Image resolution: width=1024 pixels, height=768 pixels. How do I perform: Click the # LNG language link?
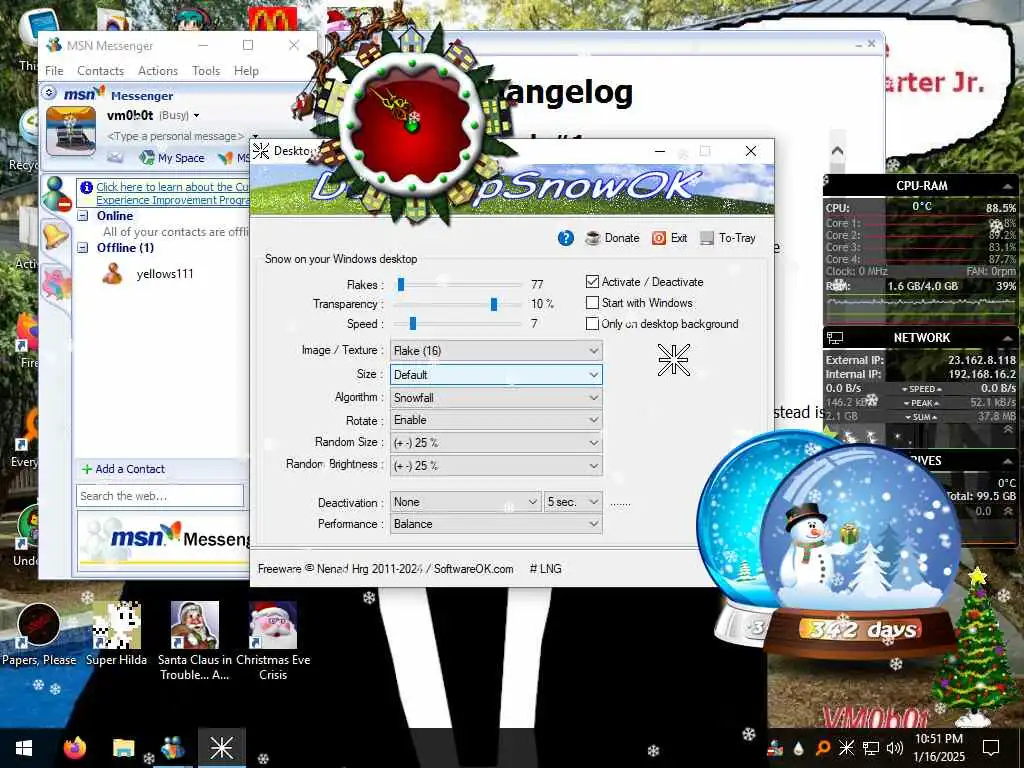coord(545,569)
